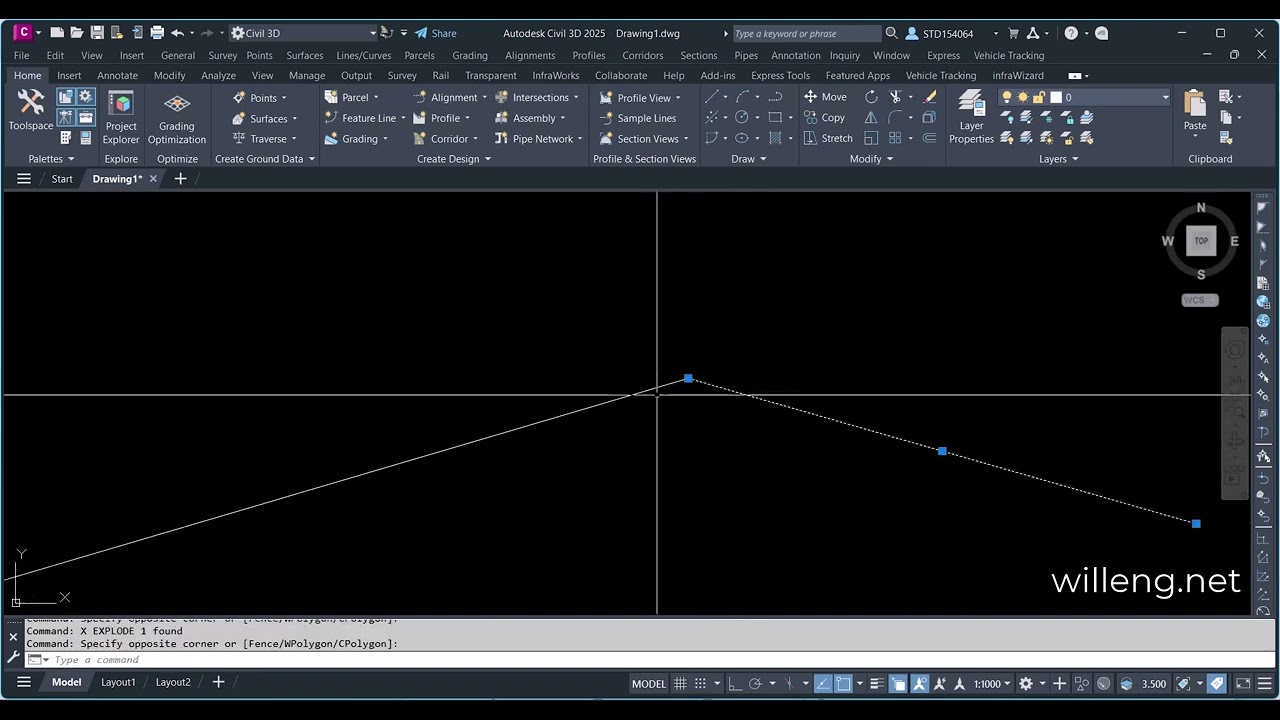Click the MODEL space button in status bar
The image size is (1280, 720).
click(x=648, y=684)
